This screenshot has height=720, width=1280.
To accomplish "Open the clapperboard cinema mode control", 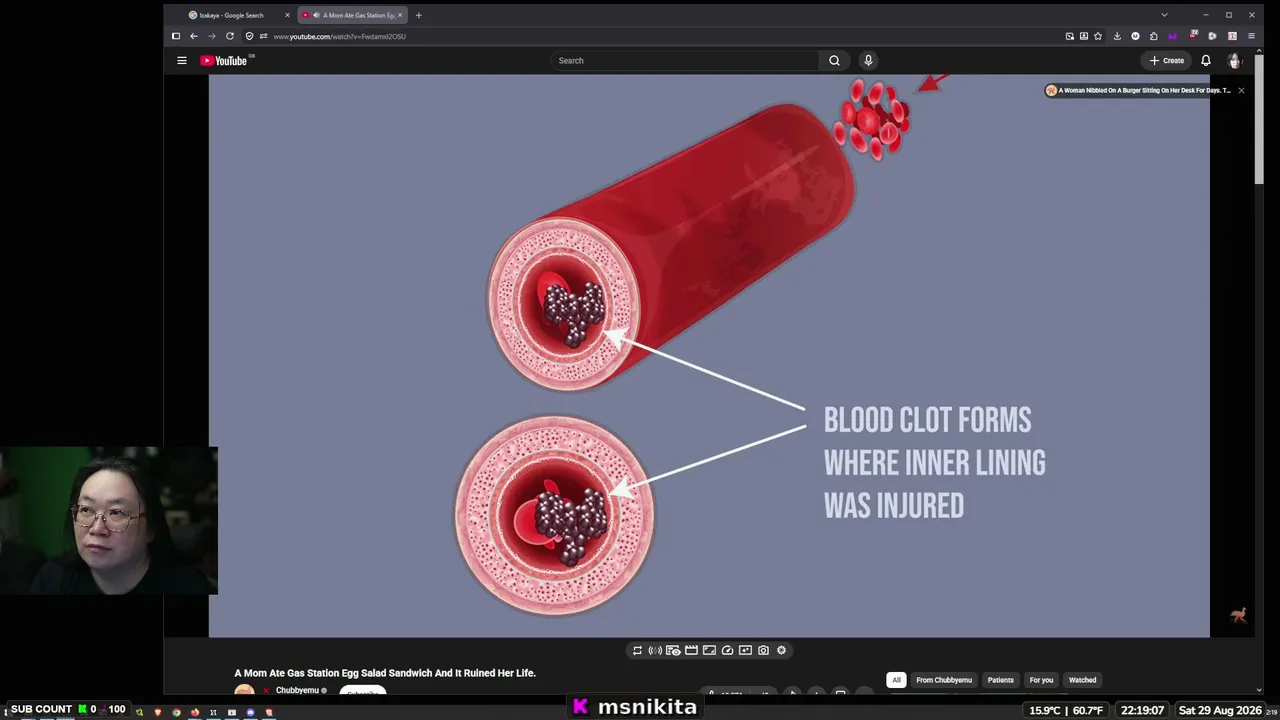I will tap(691, 651).
